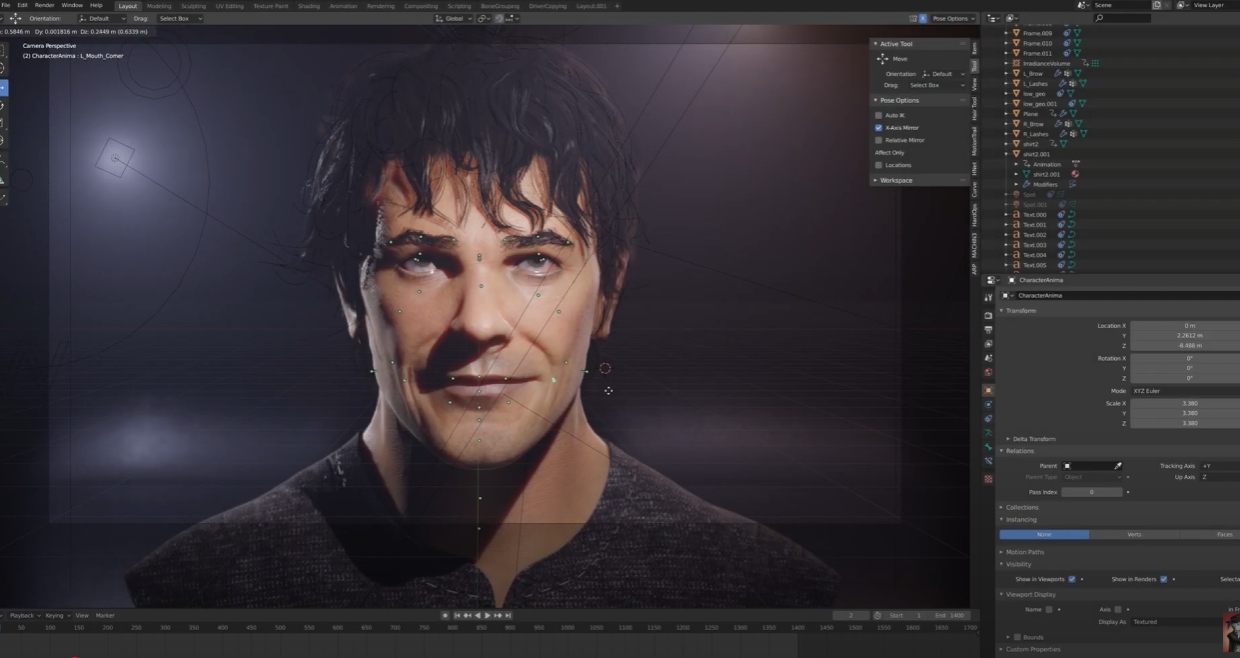Click the outliner display mode icon
Screen dimensions: 1240x658
1012,19
